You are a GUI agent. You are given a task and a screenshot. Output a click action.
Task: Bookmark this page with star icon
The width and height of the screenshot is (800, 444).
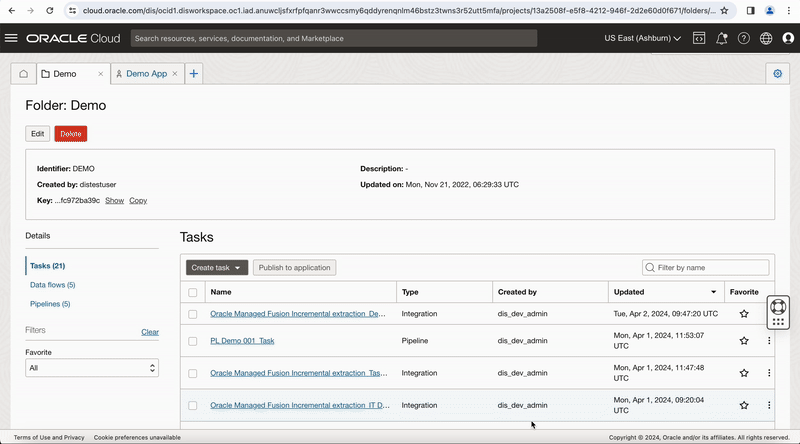coord(724,10)
